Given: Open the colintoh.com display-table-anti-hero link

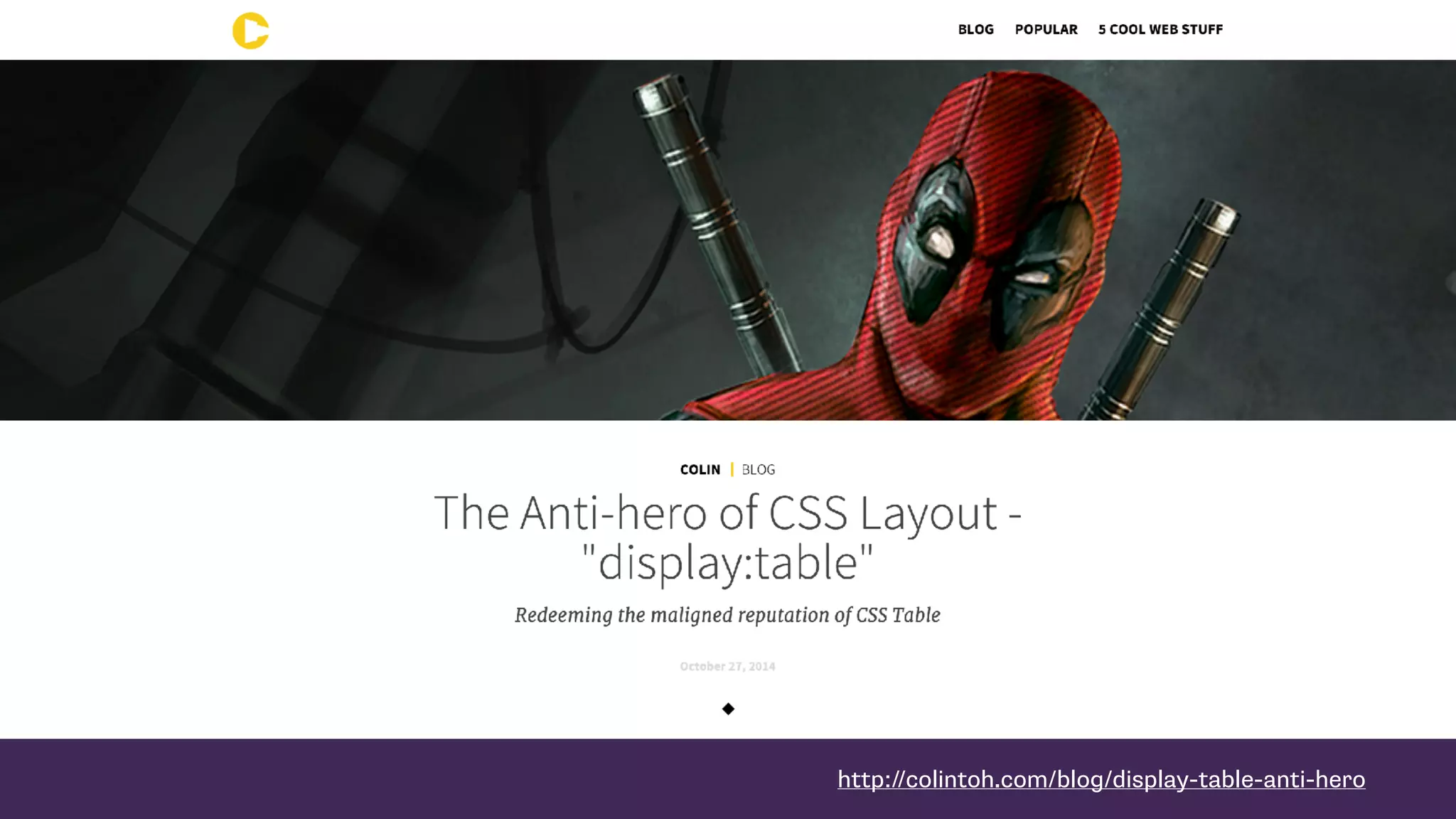Looking at the screenshot, I should pos(1101,779).
